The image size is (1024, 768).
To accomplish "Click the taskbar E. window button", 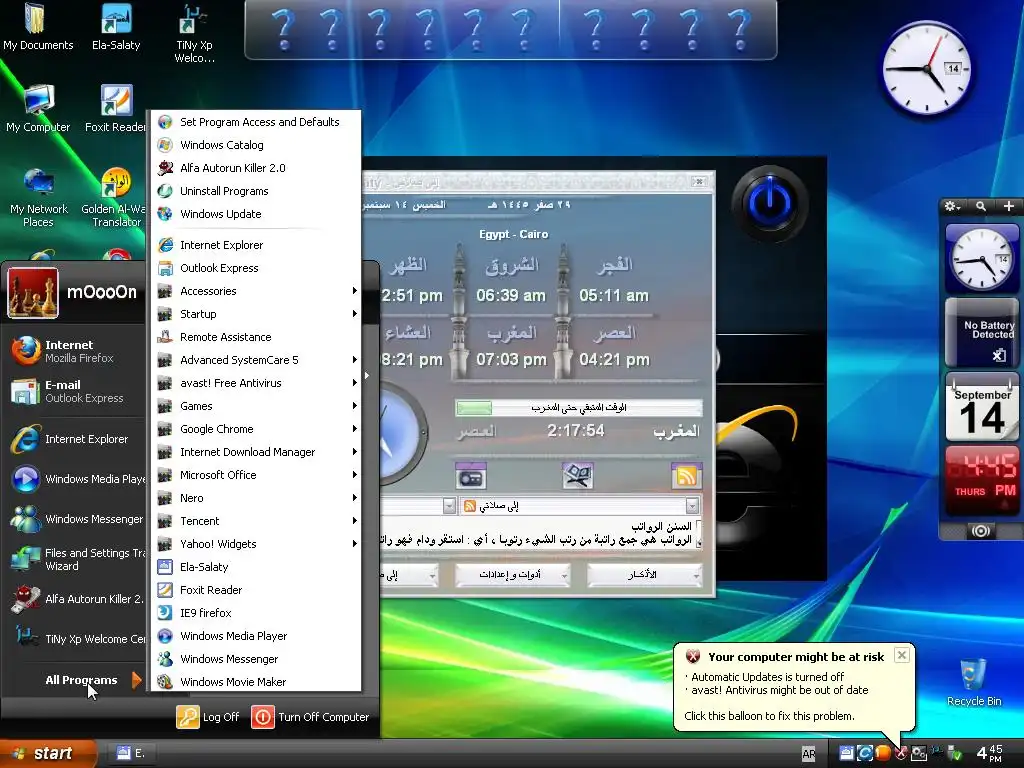I will point(131,754).
